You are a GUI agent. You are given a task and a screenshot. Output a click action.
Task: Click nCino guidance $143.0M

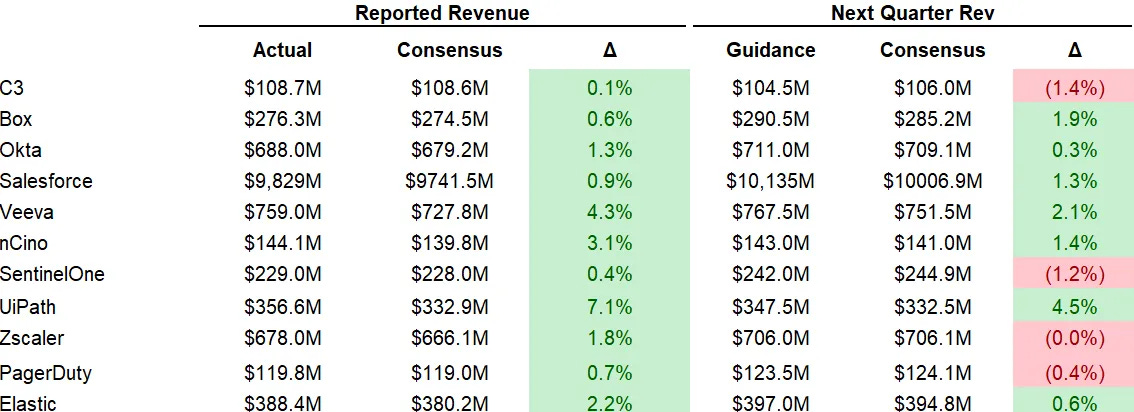771,243
